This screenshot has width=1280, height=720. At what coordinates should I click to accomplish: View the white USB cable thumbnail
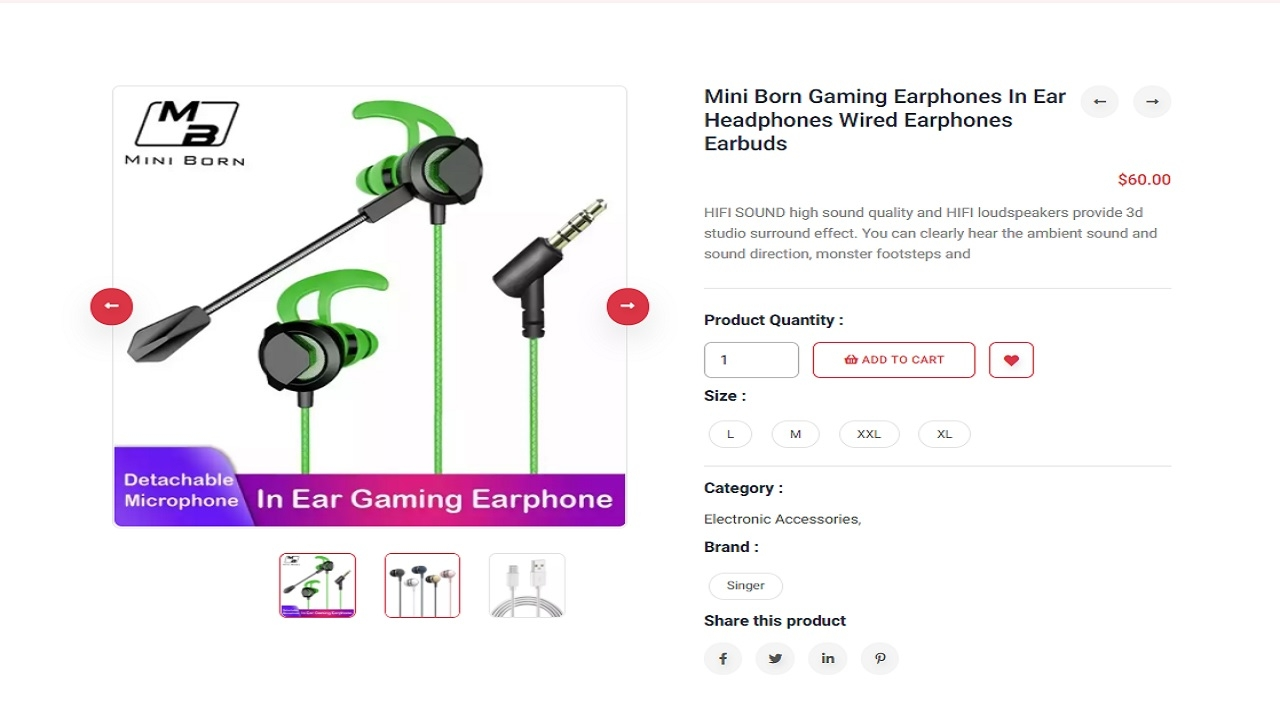click(527, 585)
